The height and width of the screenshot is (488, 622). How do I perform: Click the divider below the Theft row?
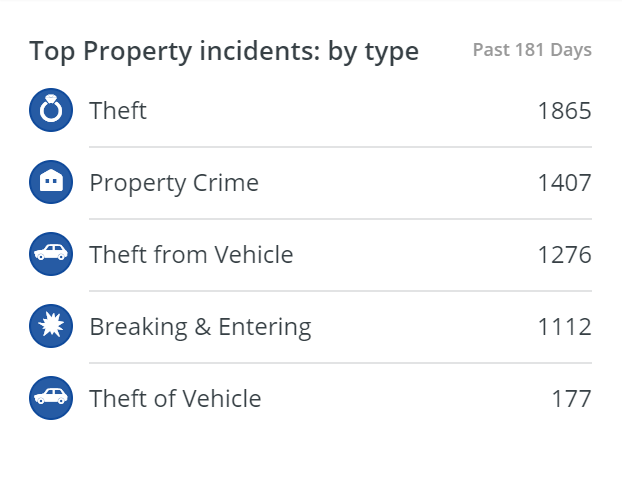(340, 147)
